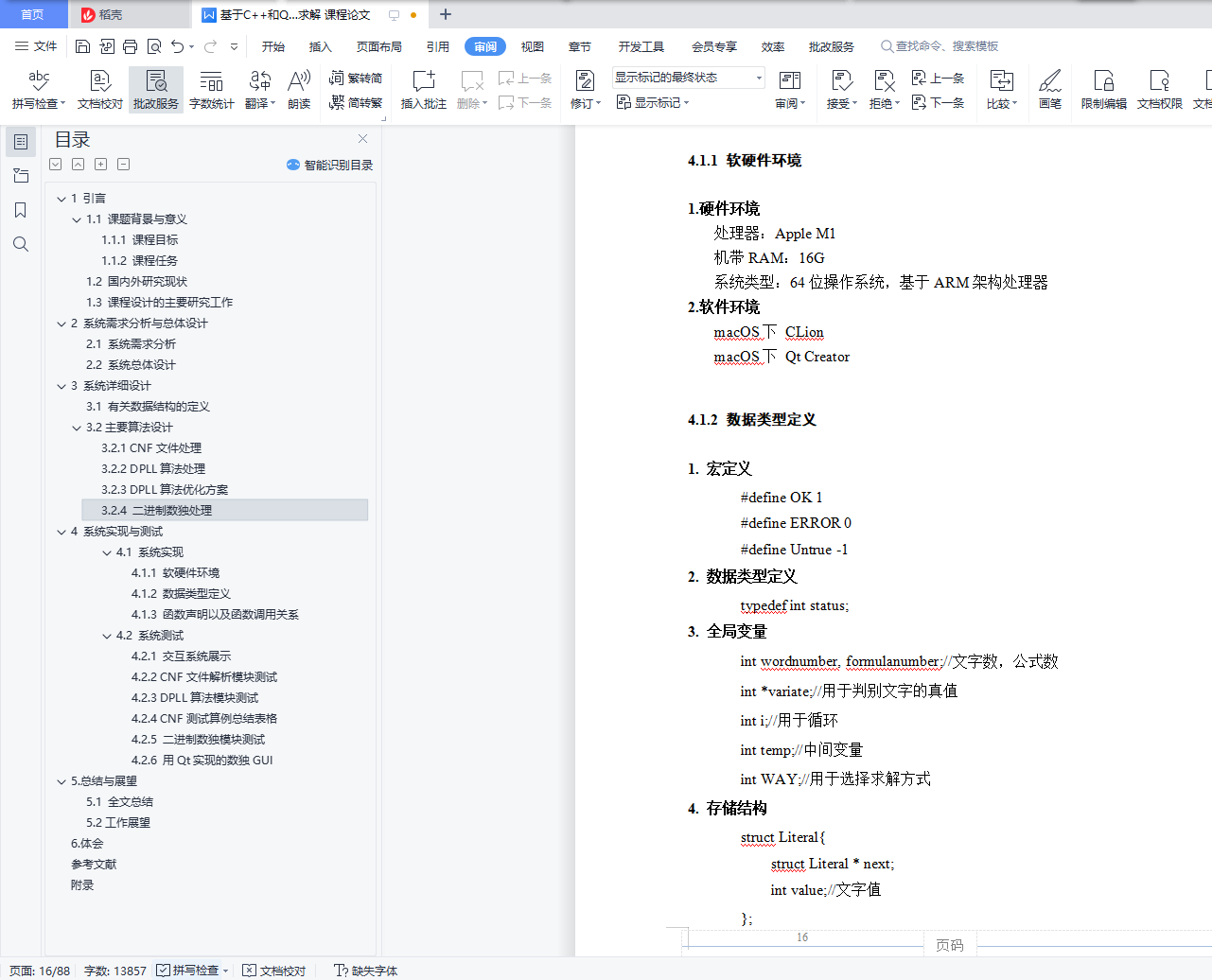Start 朗读 read-aloud
The image size is (1212, 980).
tap(299, 90)
